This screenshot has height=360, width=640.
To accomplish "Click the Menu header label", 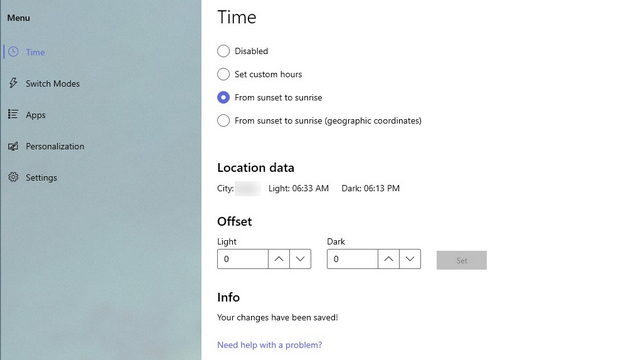I will pos(18,18).
